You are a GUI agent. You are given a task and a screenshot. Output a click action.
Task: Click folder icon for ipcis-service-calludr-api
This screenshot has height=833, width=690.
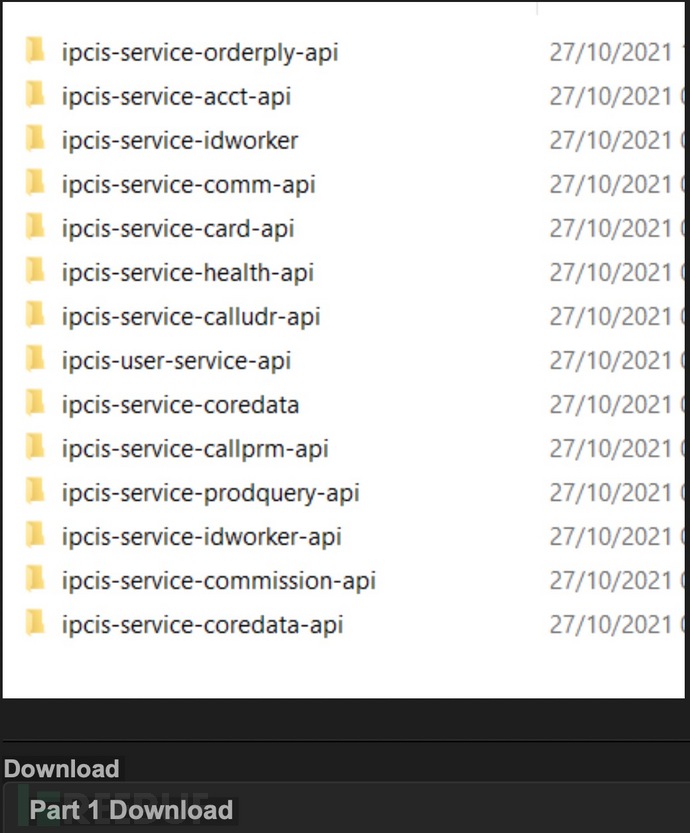tap(36, 315)
